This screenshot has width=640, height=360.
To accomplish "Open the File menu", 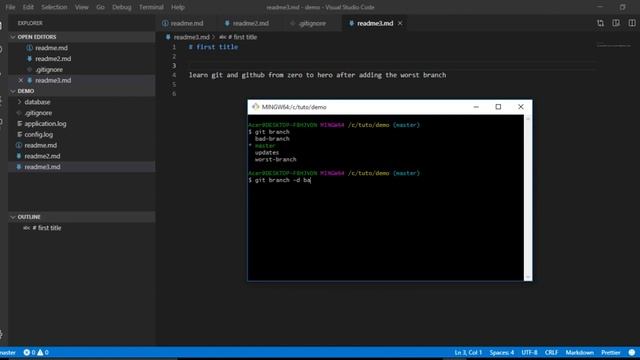I will click(10, 7).
